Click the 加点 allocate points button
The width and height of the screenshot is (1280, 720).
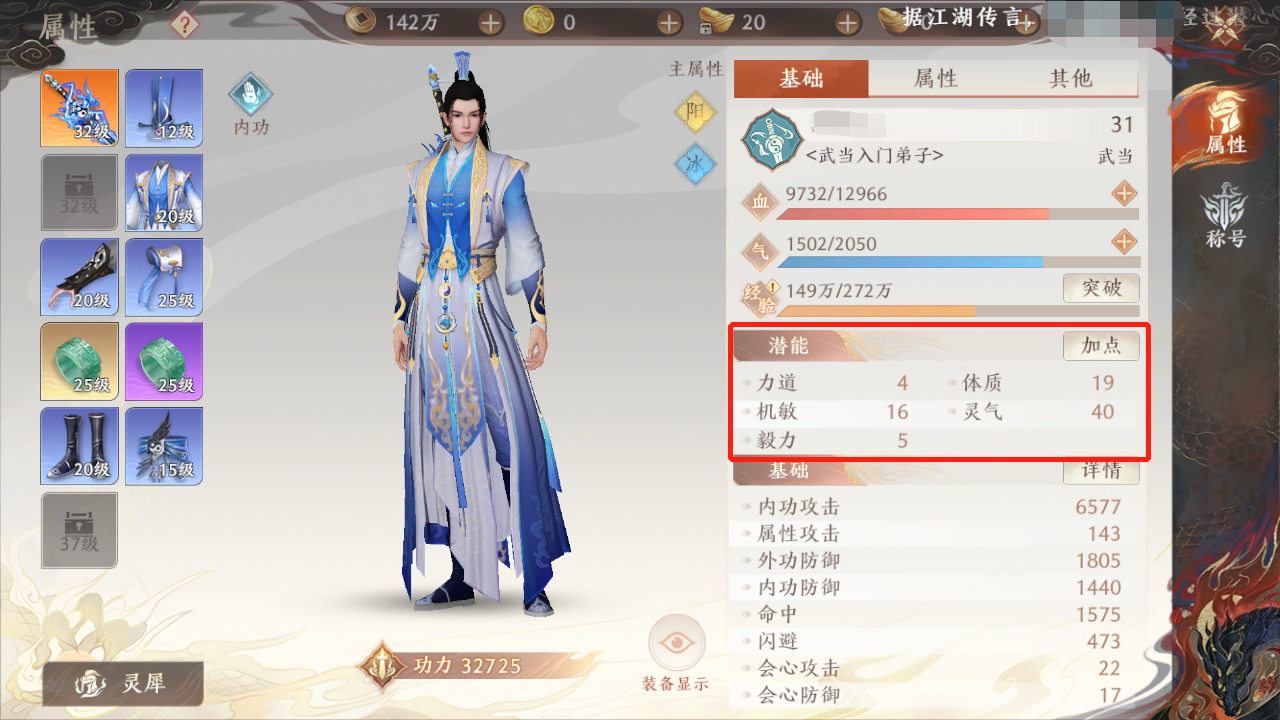pyautogui.click(x=1101, y=345)
